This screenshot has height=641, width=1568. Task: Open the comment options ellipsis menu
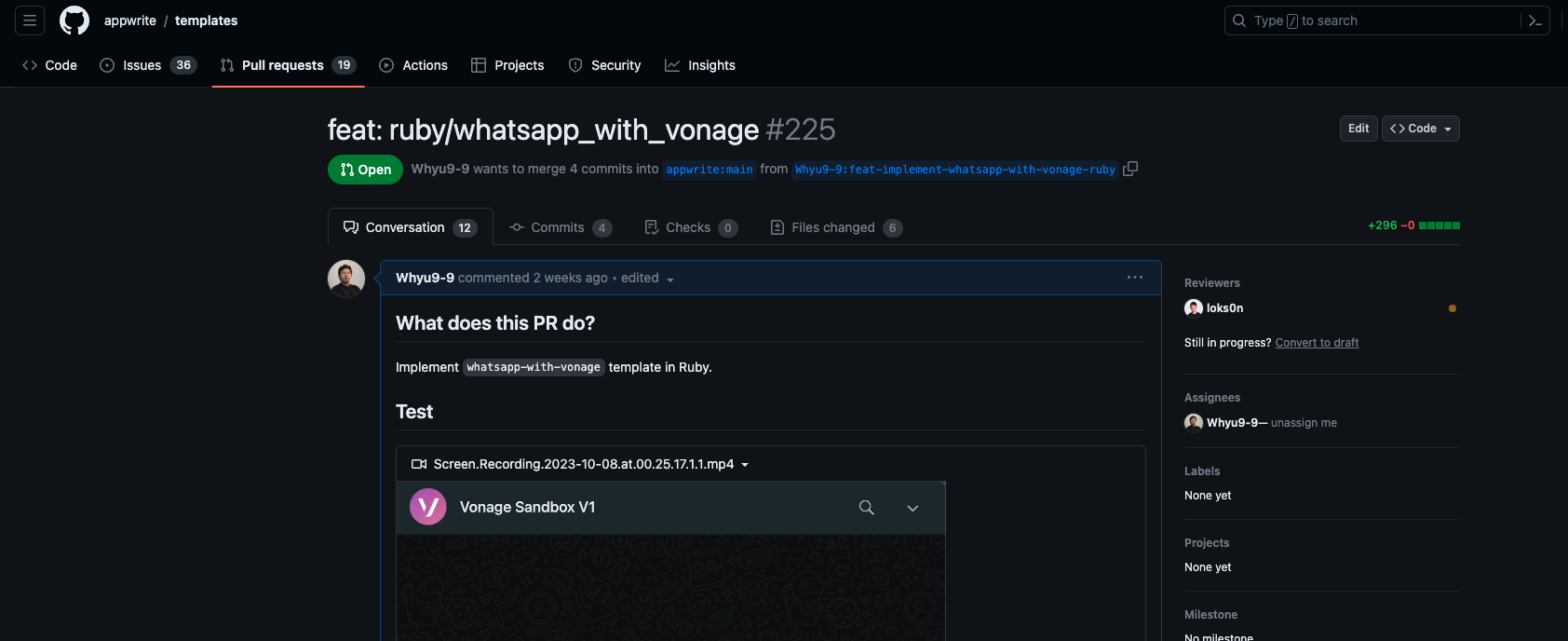click(1135, 278)
